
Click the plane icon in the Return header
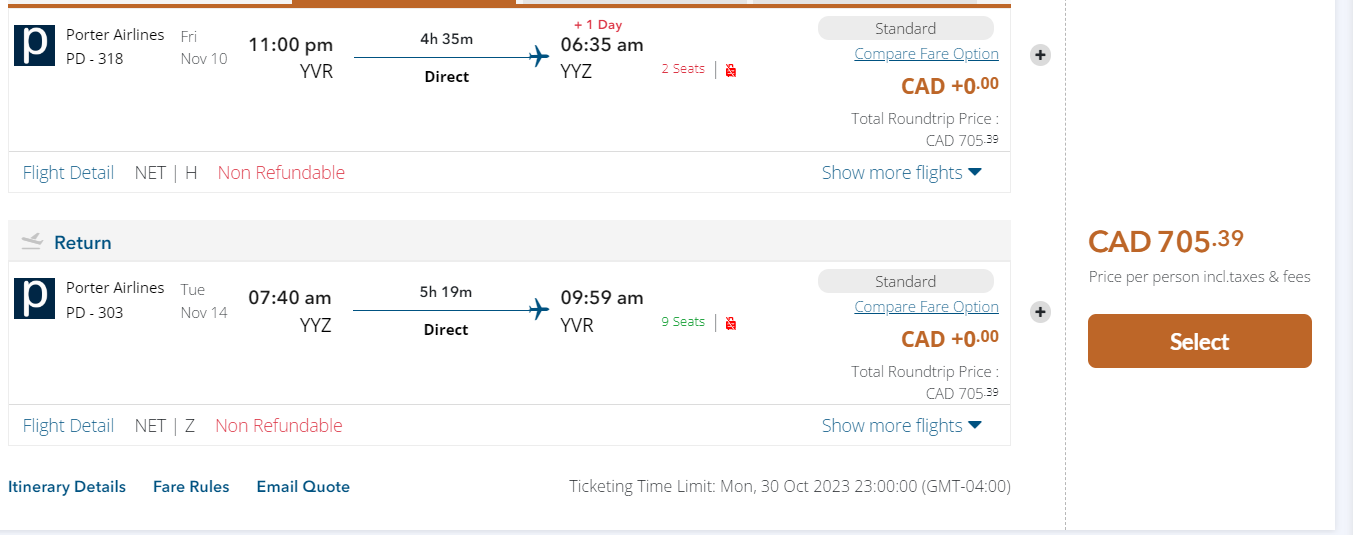click(x=32, y=241)
